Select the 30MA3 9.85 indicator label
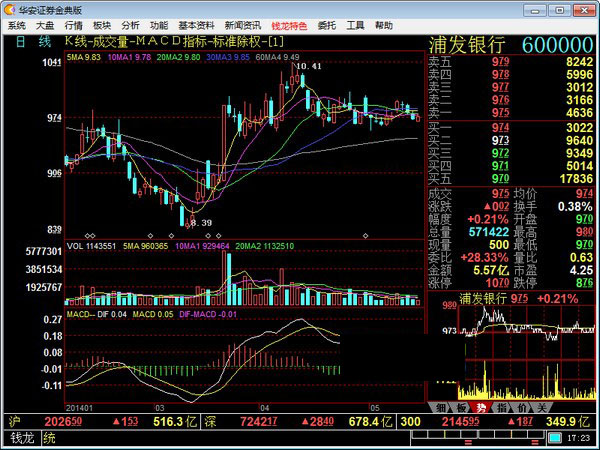600x450 pixels. point(228,57)
